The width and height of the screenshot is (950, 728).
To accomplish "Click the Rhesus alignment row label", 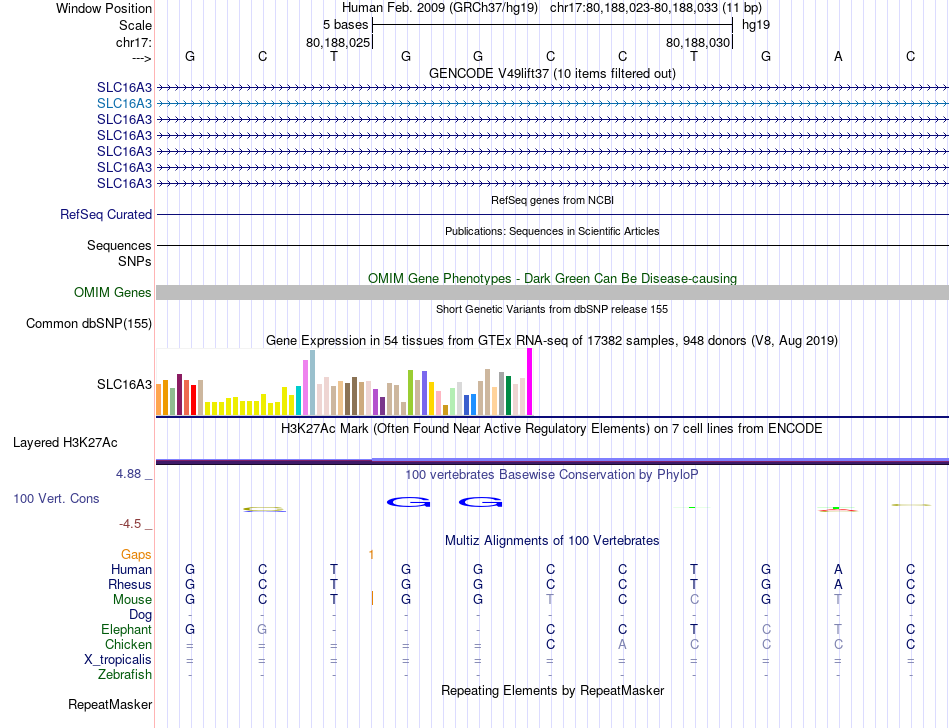I will click(130, 584).
